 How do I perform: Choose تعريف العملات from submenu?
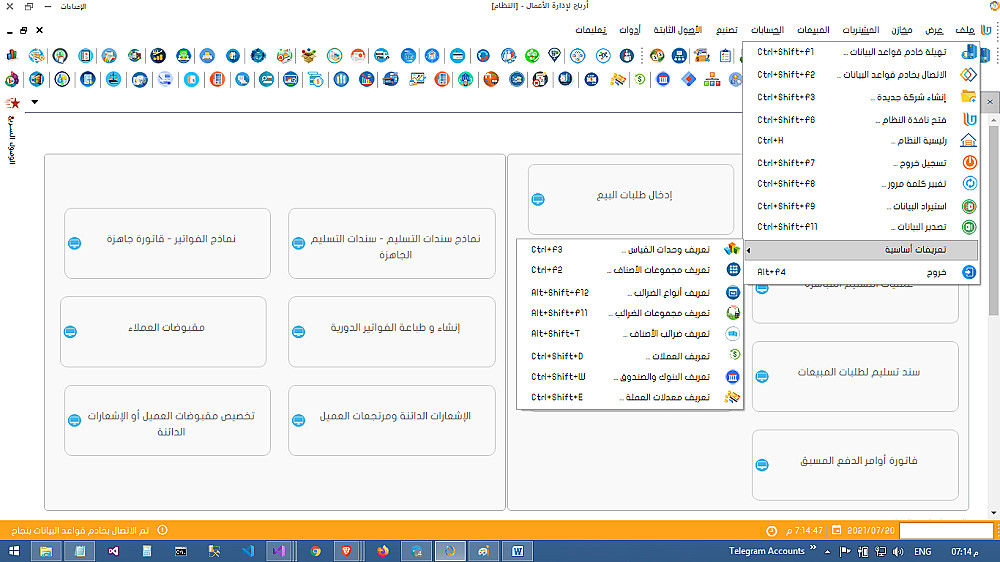pos(630,356)
